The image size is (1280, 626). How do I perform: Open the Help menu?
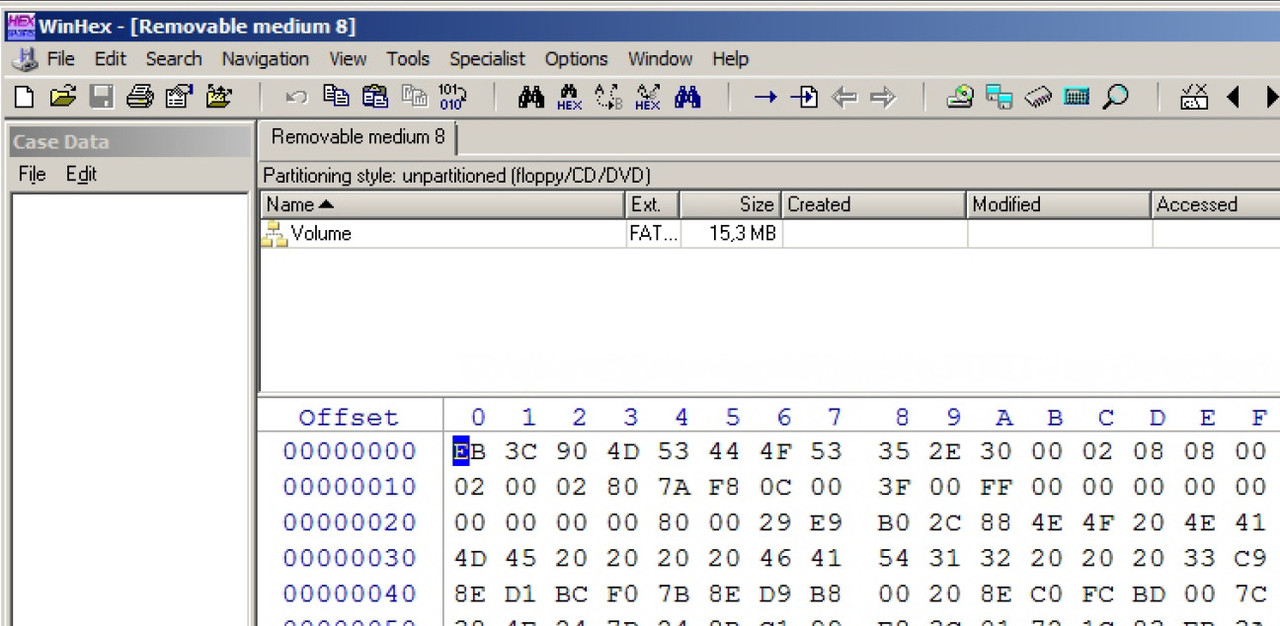click(730, 59)
